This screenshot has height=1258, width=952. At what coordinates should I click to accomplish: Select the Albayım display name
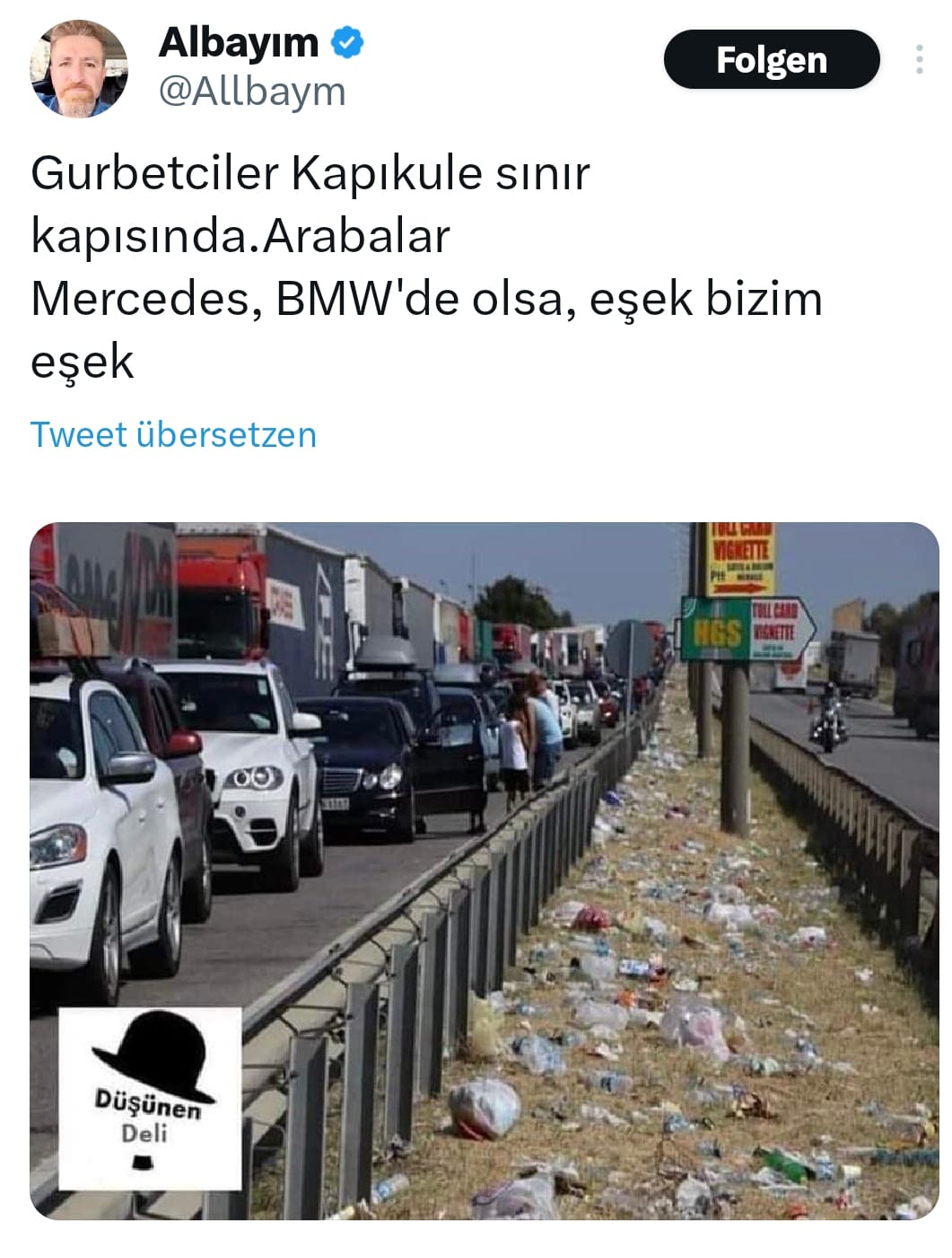pyautogui.click(x=239, y=42)
